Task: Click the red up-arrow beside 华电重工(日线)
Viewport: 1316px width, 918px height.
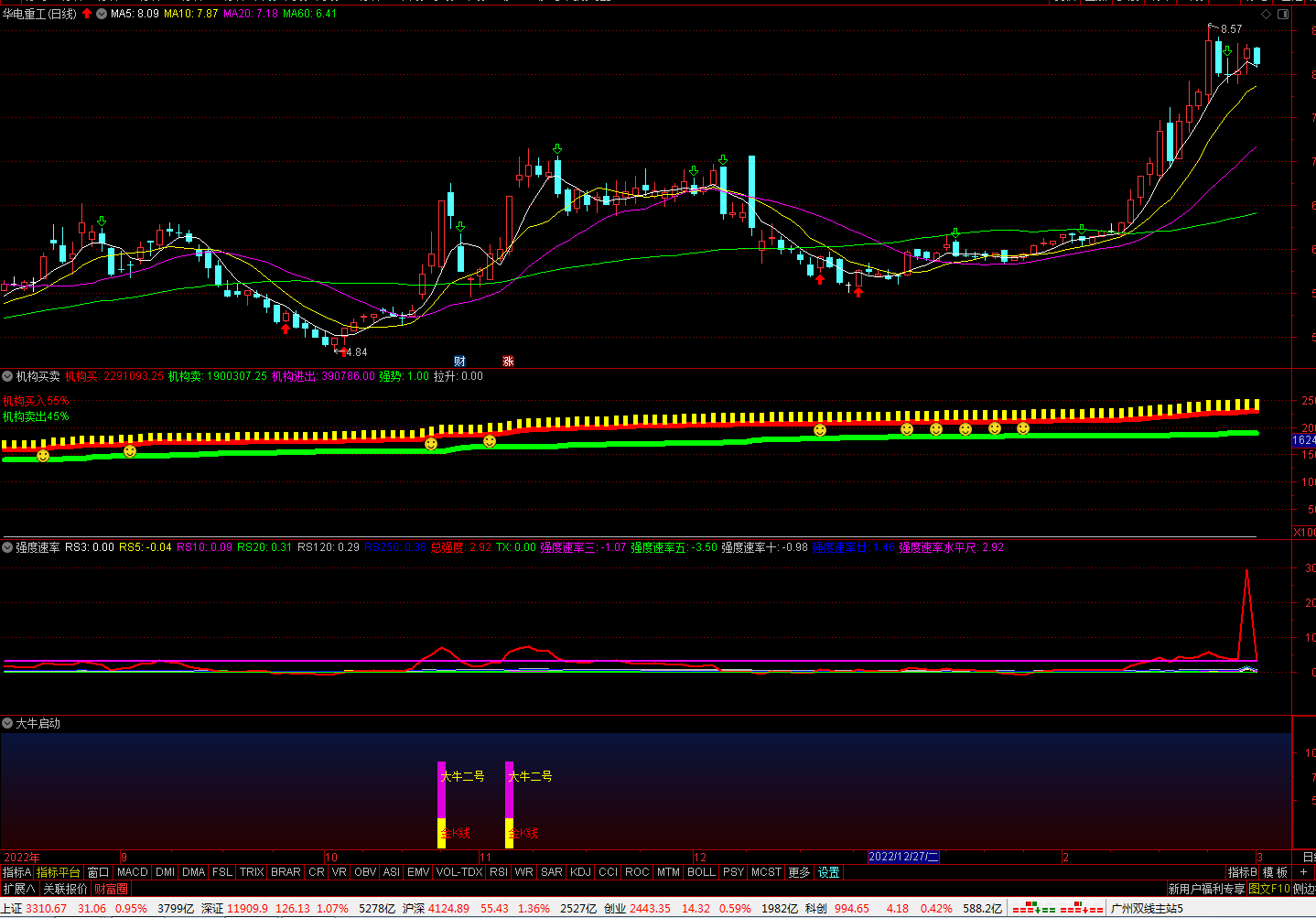Action: pos(87,14)
